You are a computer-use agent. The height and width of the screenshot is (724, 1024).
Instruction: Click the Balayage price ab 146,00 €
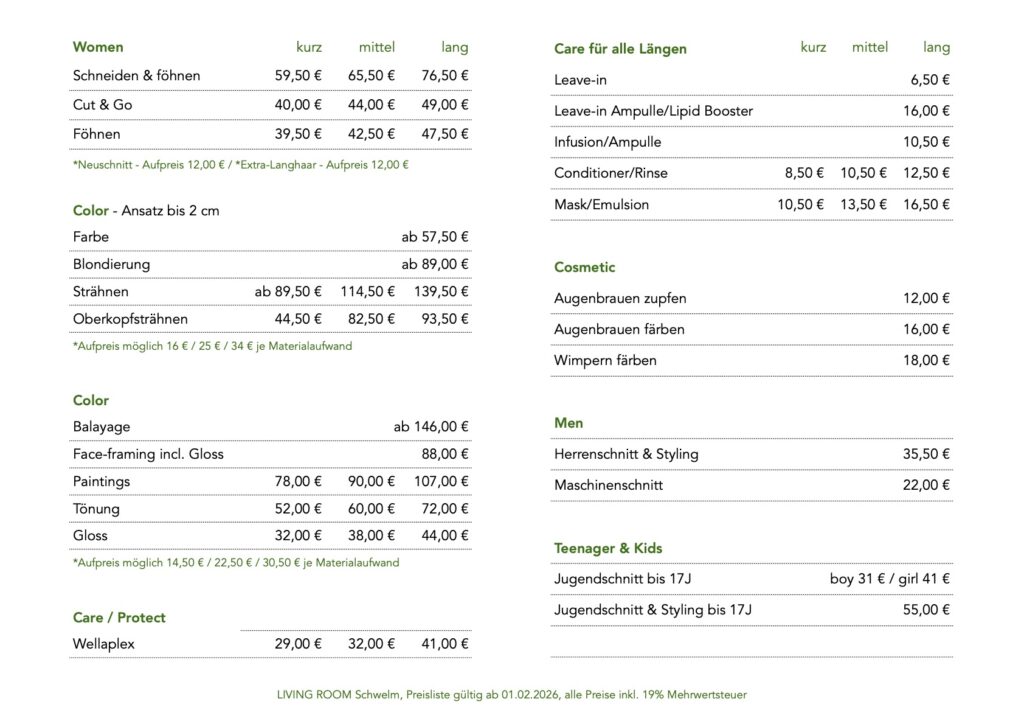(431, 427)
